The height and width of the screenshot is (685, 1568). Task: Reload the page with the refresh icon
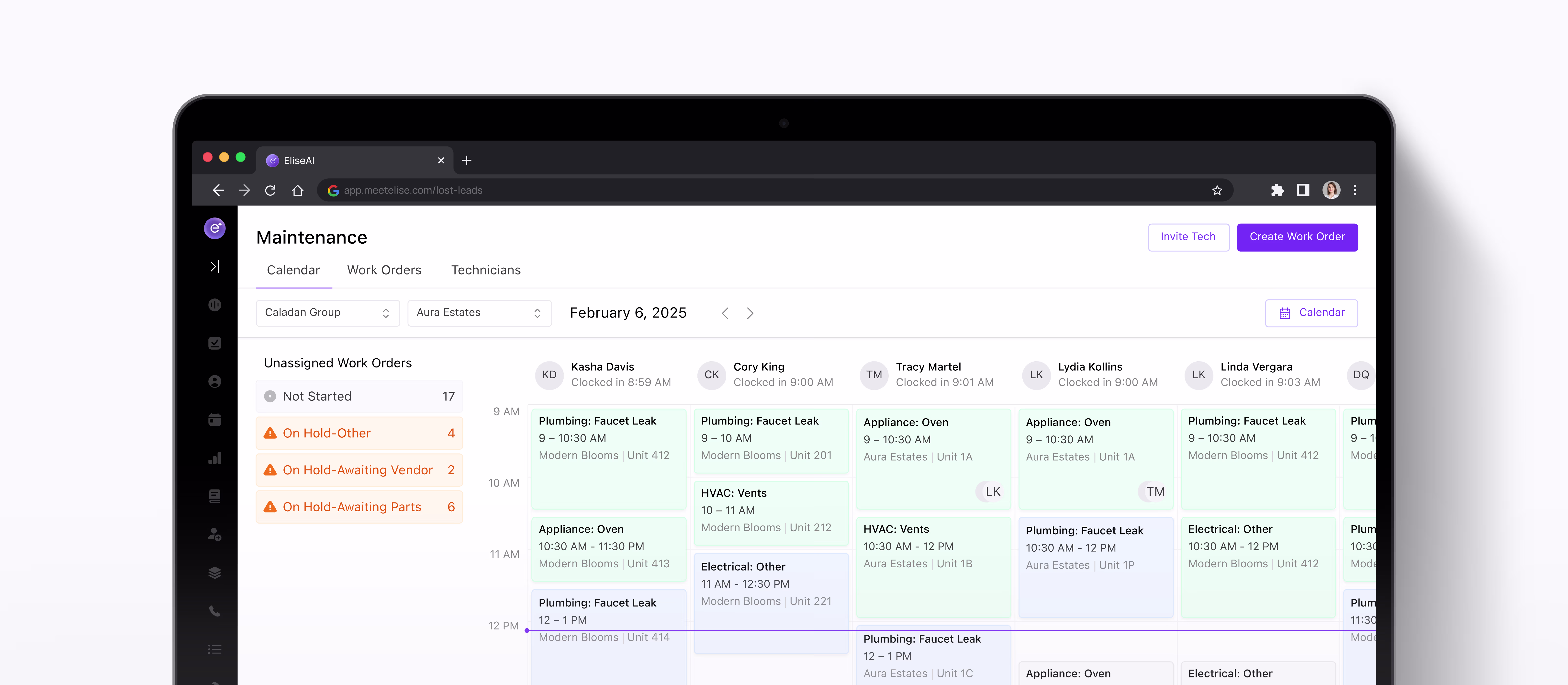[x=270, y=191]
